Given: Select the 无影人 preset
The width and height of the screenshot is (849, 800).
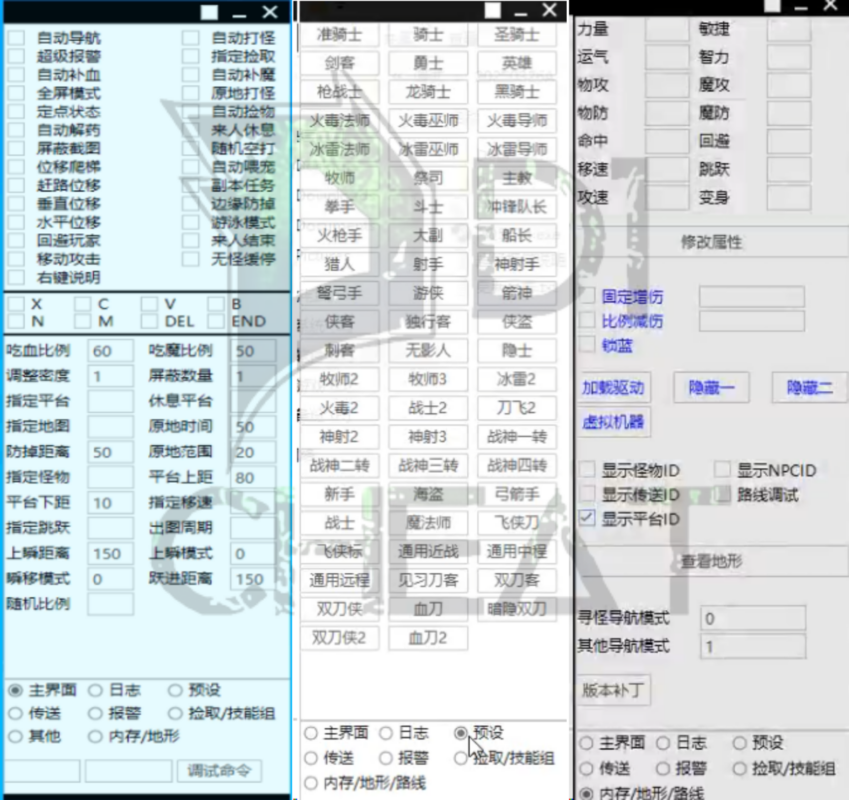Looking at the screenshot, I should 428,350.
